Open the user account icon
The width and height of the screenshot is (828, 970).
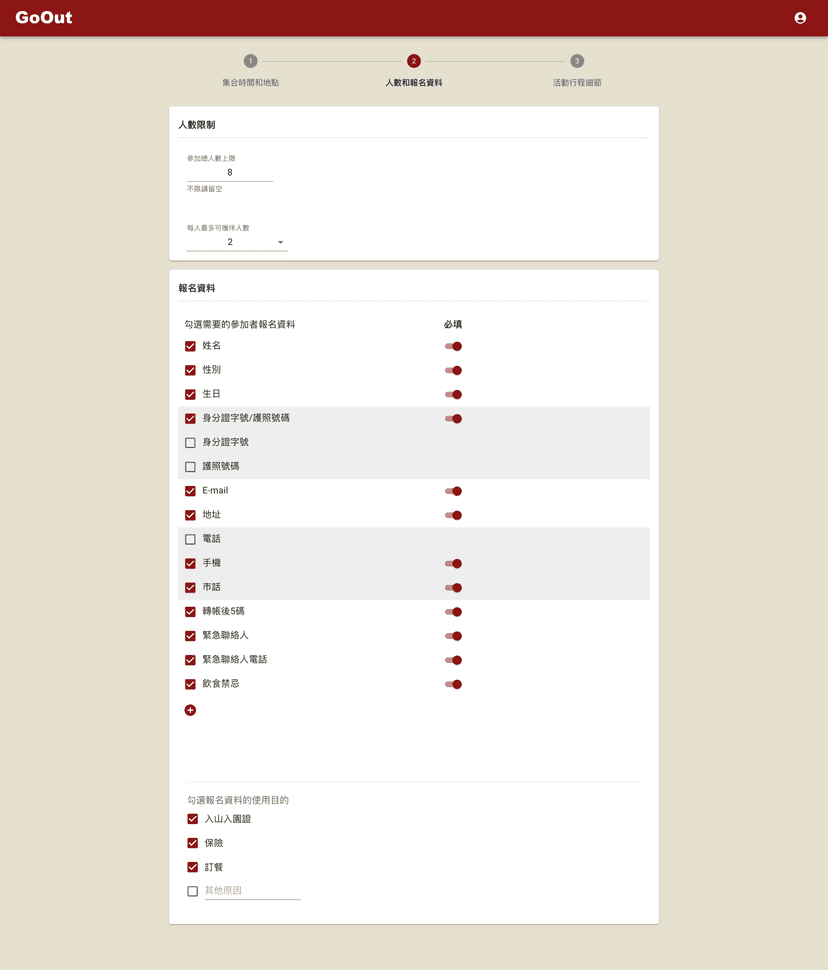(800, 18)
